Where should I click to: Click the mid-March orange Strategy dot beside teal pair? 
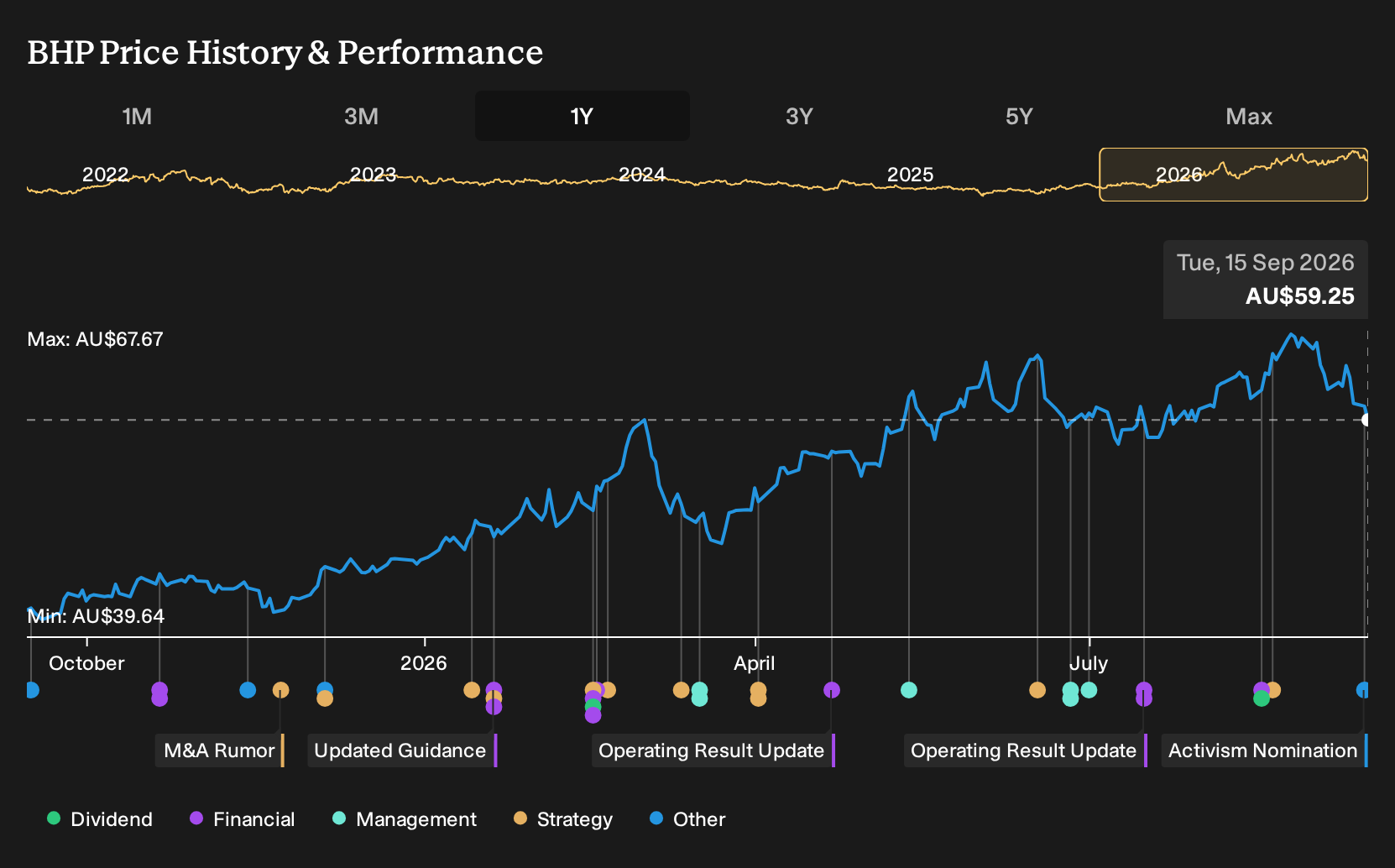(x=681, y=690)
